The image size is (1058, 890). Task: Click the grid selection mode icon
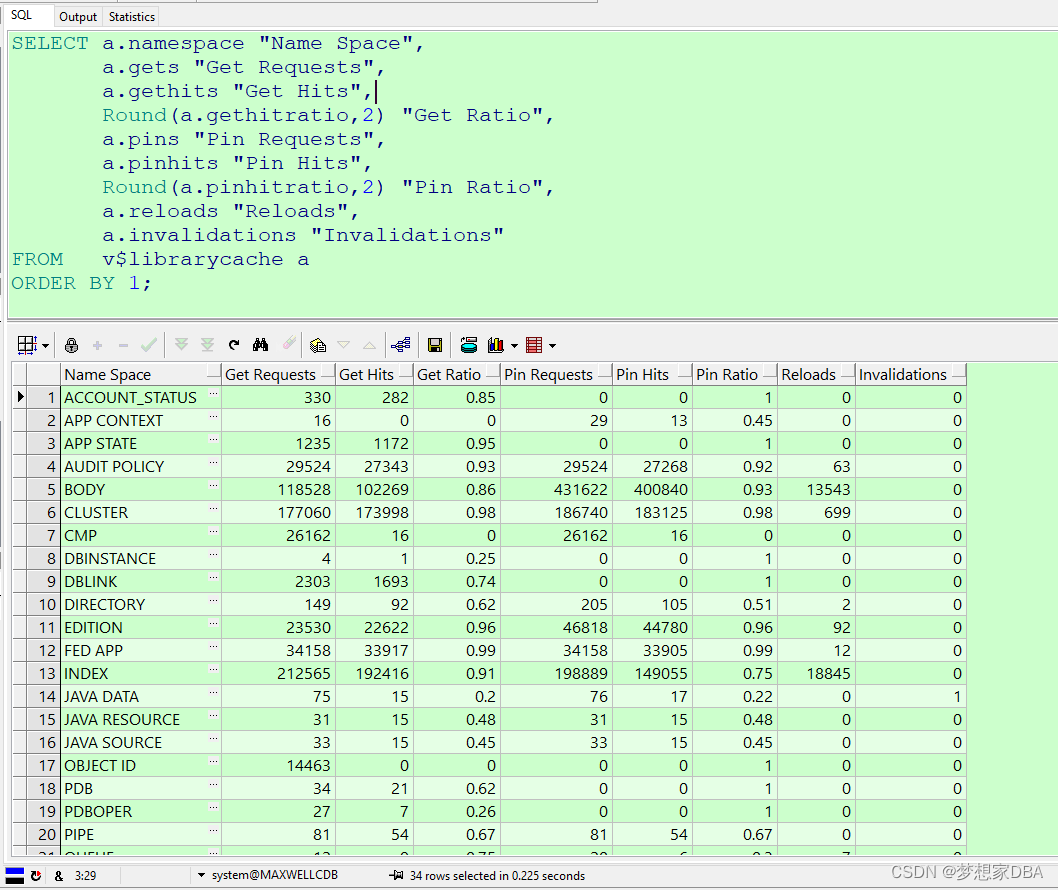pos(27,345)
